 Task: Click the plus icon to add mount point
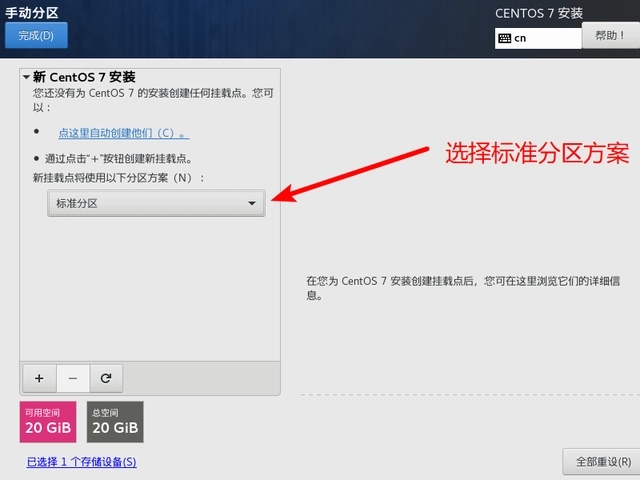tap(39, 378)
